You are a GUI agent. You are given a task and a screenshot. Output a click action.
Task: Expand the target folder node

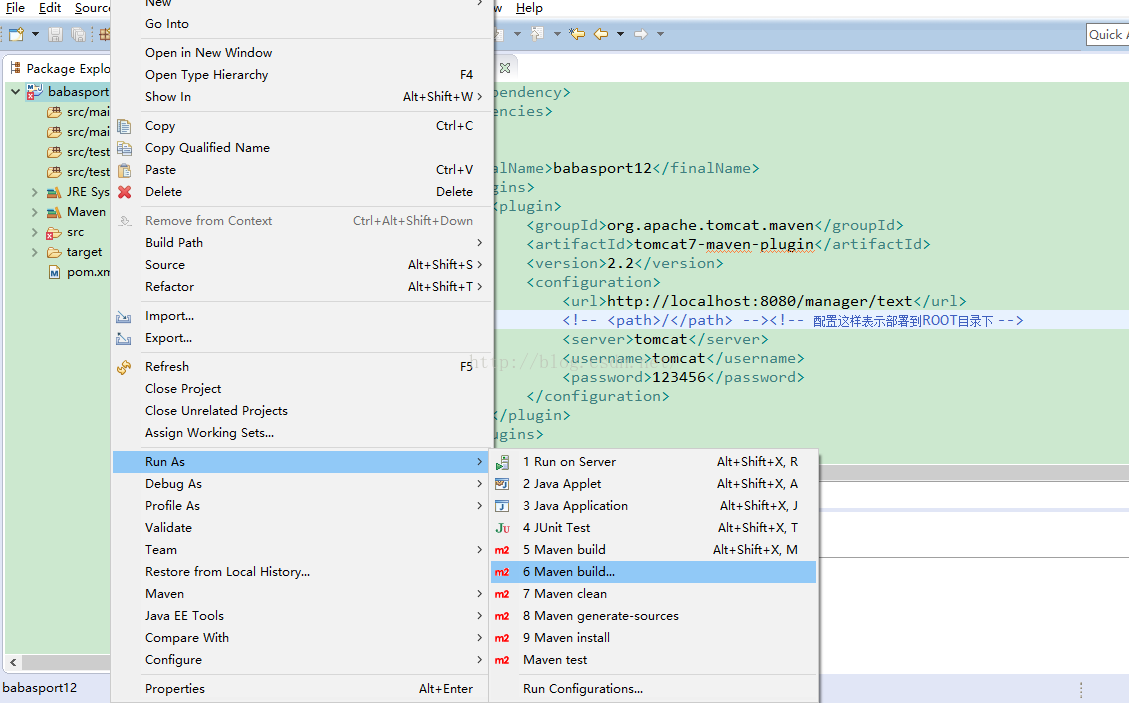pos(34,252)
